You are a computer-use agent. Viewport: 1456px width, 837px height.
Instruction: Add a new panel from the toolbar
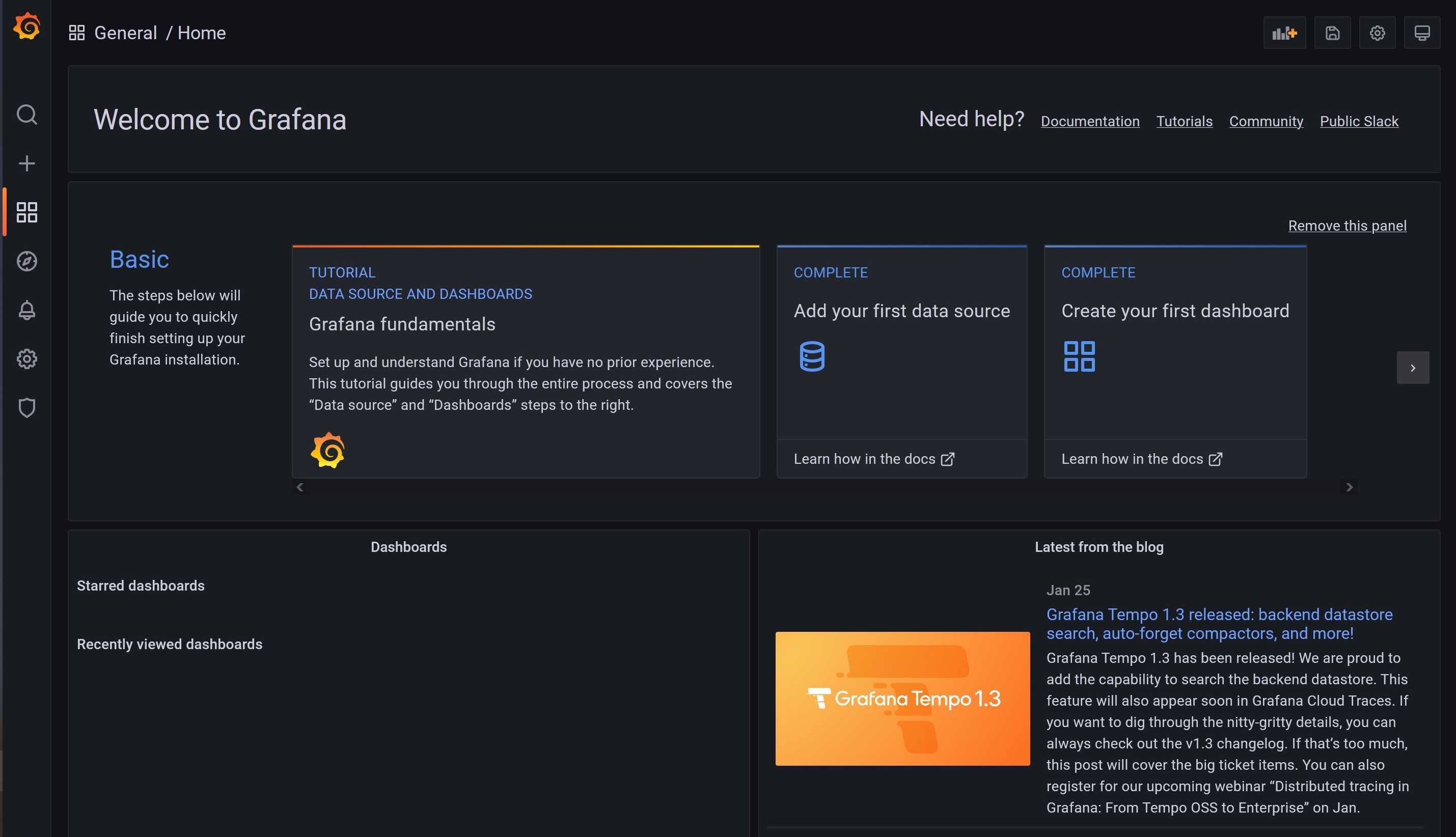coord(1284,33)
